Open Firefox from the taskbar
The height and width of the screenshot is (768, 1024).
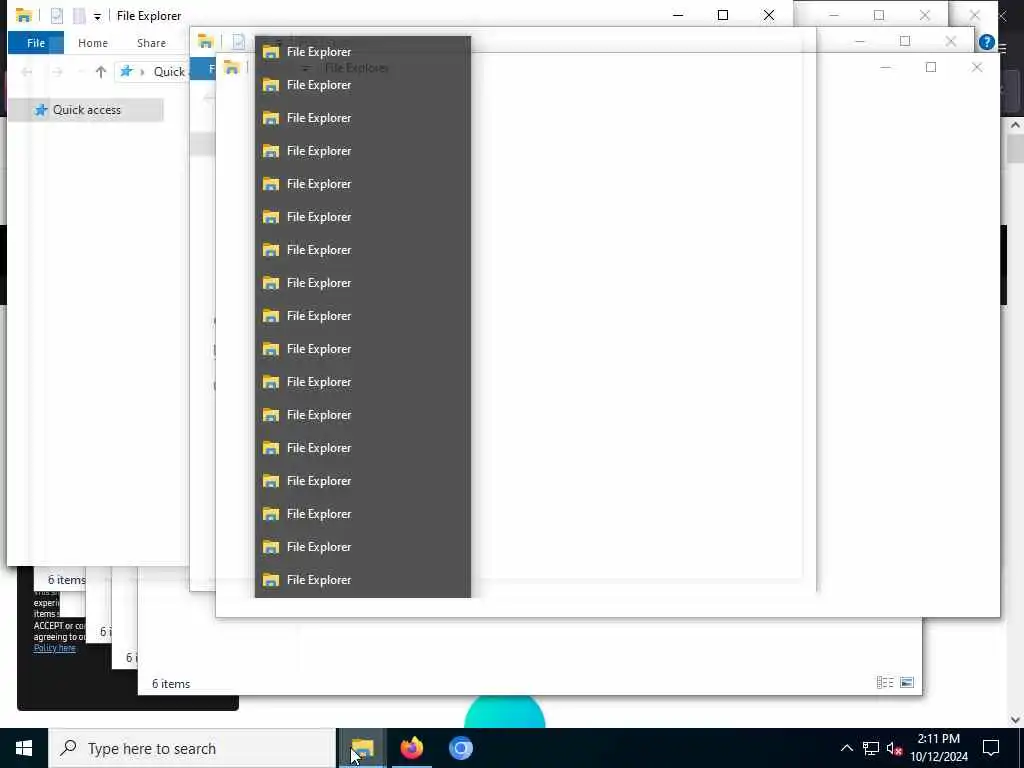pos(411,748)
